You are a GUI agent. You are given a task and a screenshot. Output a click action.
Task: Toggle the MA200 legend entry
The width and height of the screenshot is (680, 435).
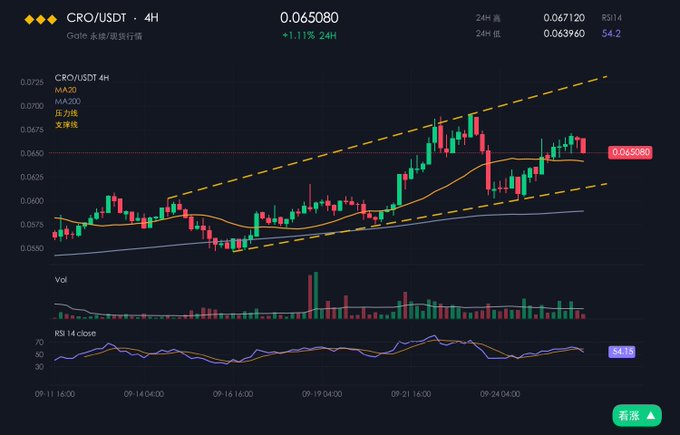[68, 101]
